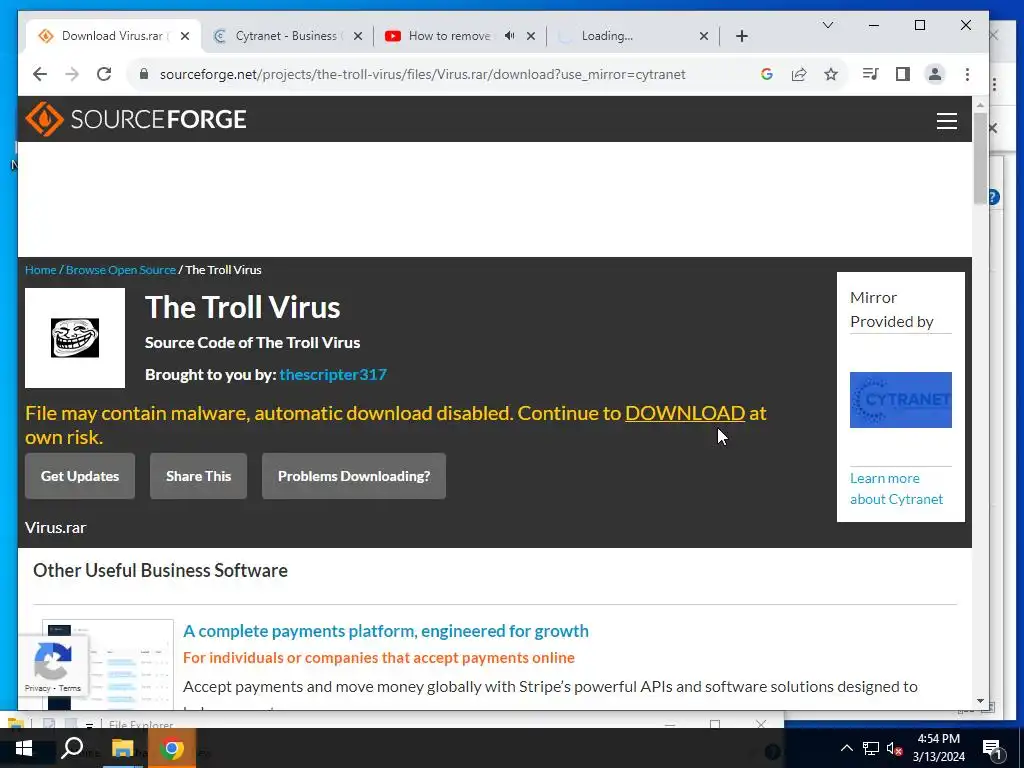Click the browser Forward arrow
The height and width of the screenshot is (768, 1024).
(72, 74)
